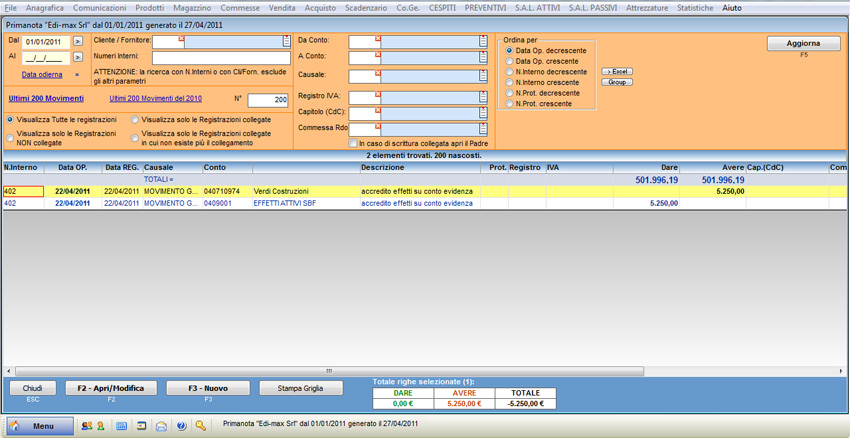Select 'Visualizza solo le Registrazioni collegate' option
The height and width of the screenshot is (438, 850).
click(136, 119)
